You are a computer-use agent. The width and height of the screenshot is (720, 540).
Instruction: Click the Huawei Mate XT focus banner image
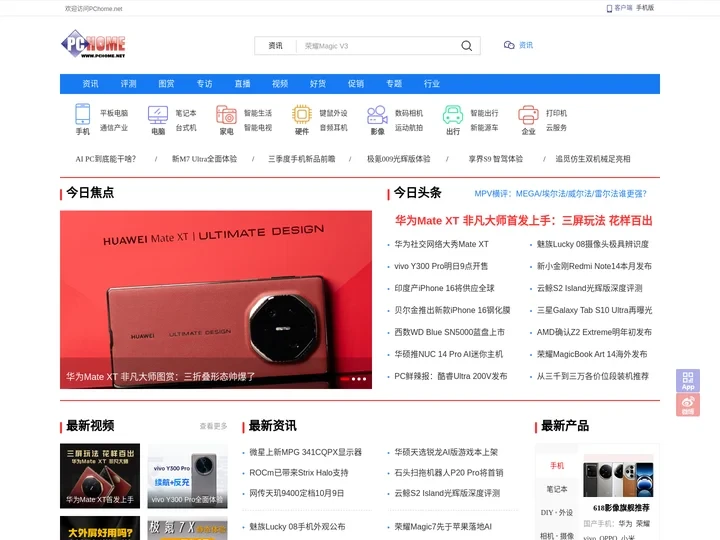pos(216,299)
